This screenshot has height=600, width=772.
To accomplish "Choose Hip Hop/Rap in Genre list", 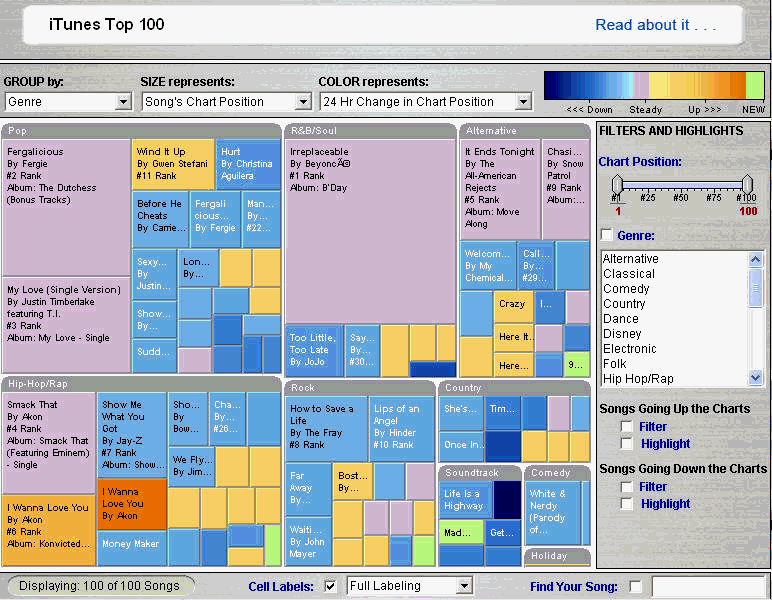I will point(638,379).
